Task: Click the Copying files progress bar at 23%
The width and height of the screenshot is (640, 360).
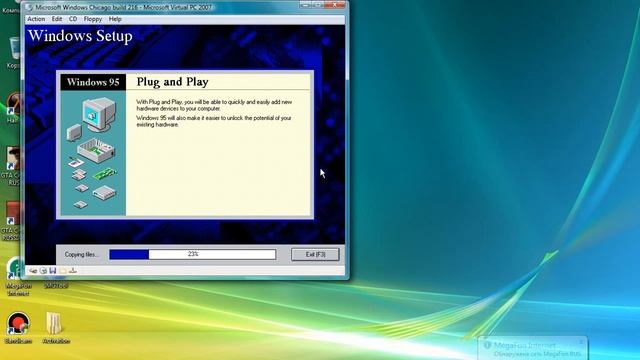Action: pos(192,254)
